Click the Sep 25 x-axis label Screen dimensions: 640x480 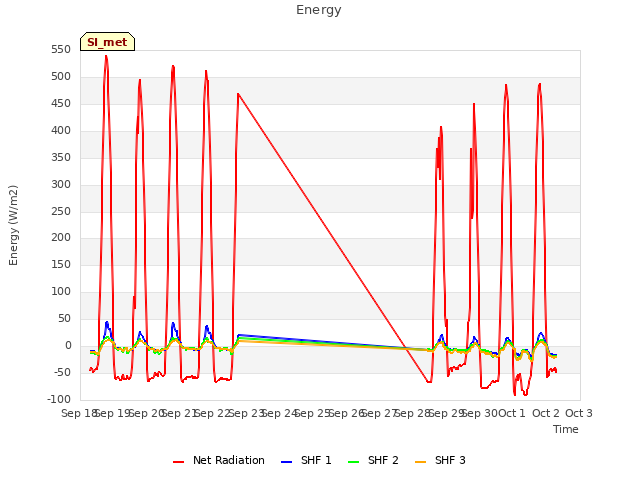(x=312, y=413)
